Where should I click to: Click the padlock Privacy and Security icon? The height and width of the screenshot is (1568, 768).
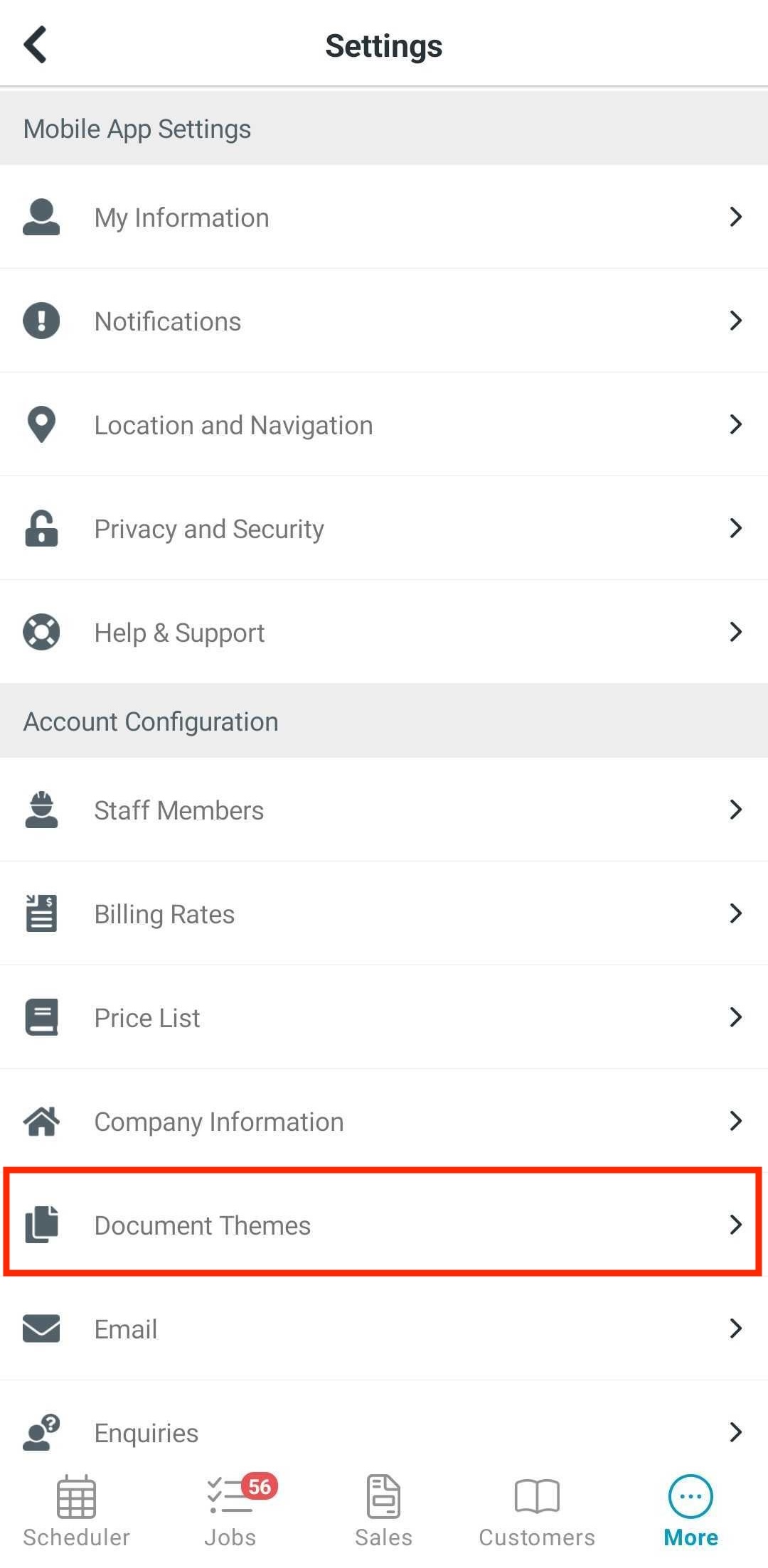(41, 528)
